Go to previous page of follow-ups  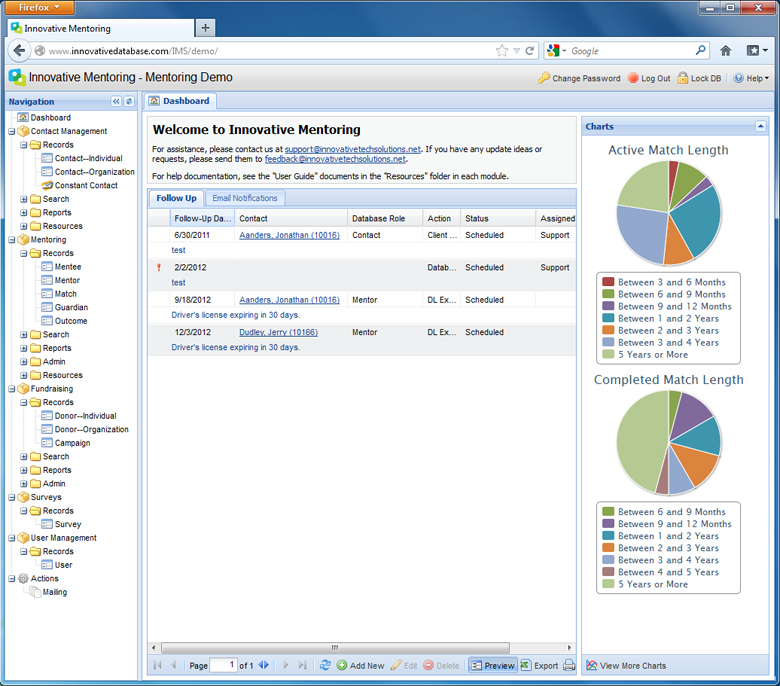174,666
